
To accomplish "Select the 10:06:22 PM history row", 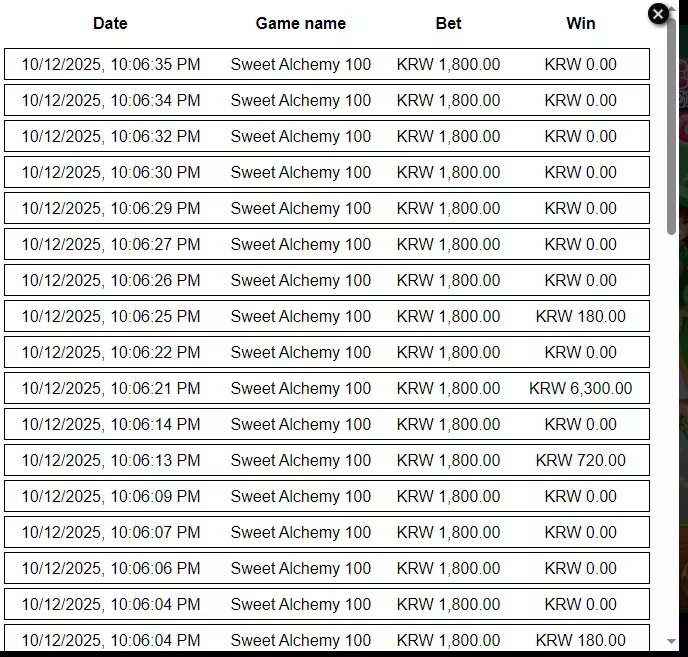I will [327, 352].
